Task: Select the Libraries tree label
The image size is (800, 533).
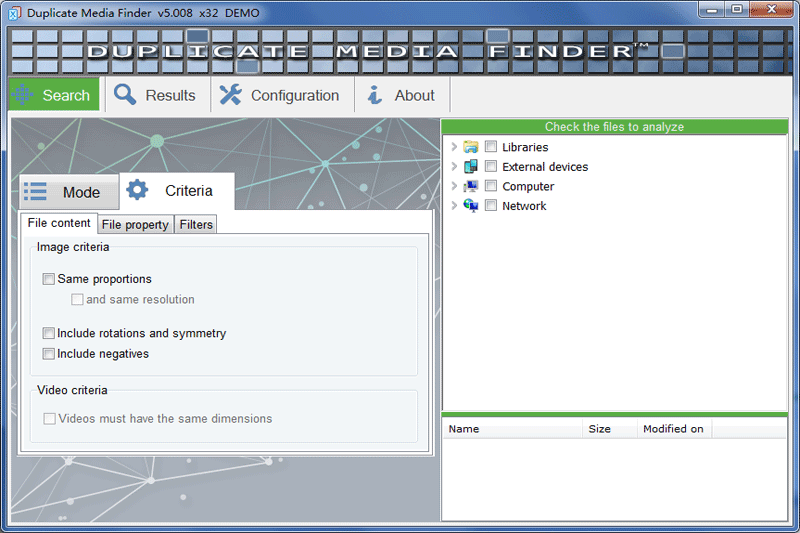Action: pyautogui.click(x=525, y=147)
